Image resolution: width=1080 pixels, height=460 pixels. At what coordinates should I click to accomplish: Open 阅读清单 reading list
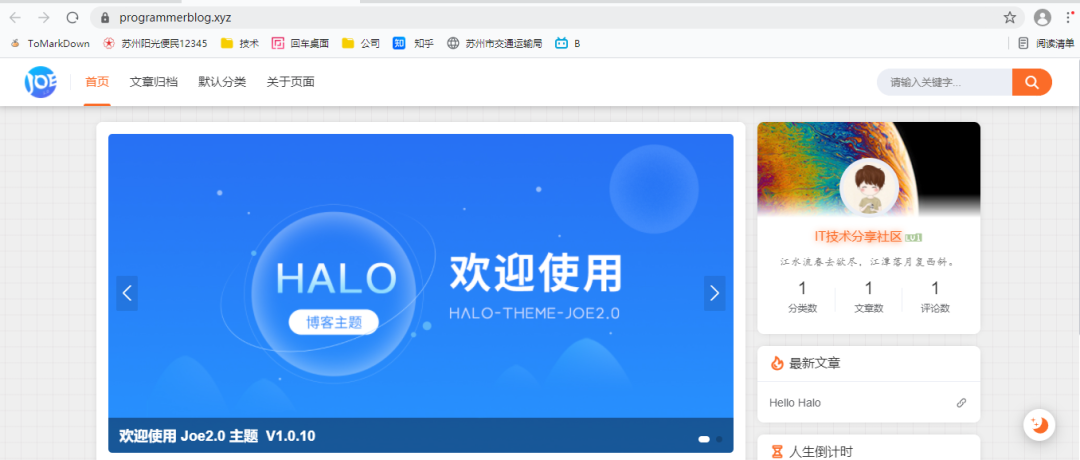click(x=1046, y=43)
